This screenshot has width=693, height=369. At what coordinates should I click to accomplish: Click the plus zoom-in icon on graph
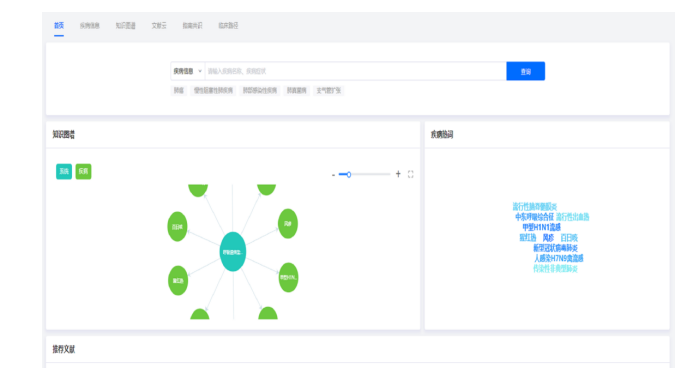pyautogui.click(x=398, y=174)
